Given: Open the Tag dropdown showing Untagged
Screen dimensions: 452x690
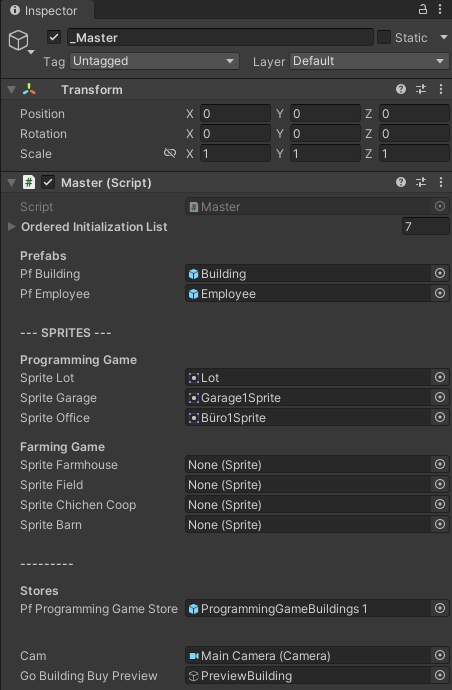Looking at the screenshot, I should coord(154,61).
